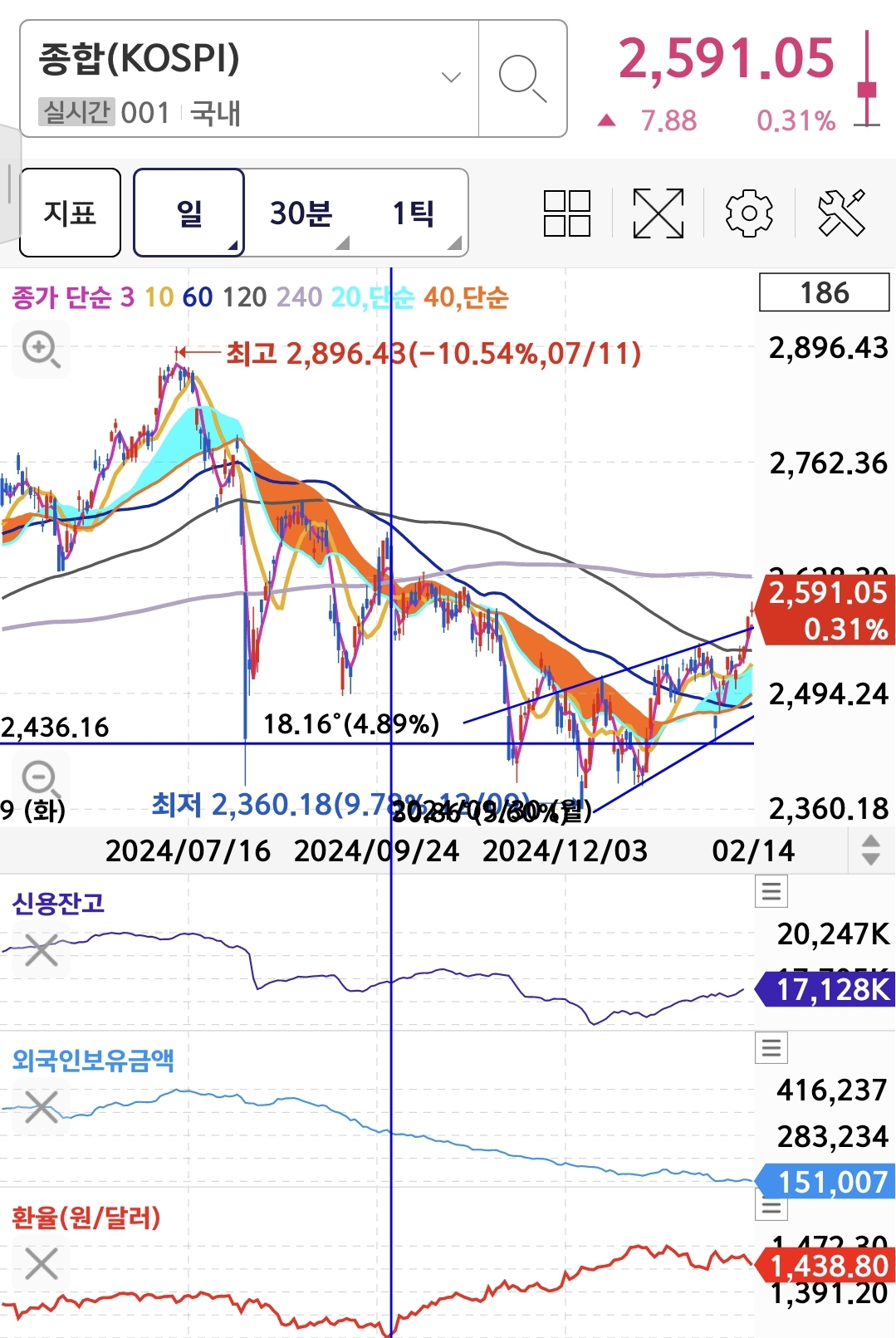Select the 40,단순 envelope label
Screen dimensions: 896x1338
pyautogui.click(x=466, y=297)
